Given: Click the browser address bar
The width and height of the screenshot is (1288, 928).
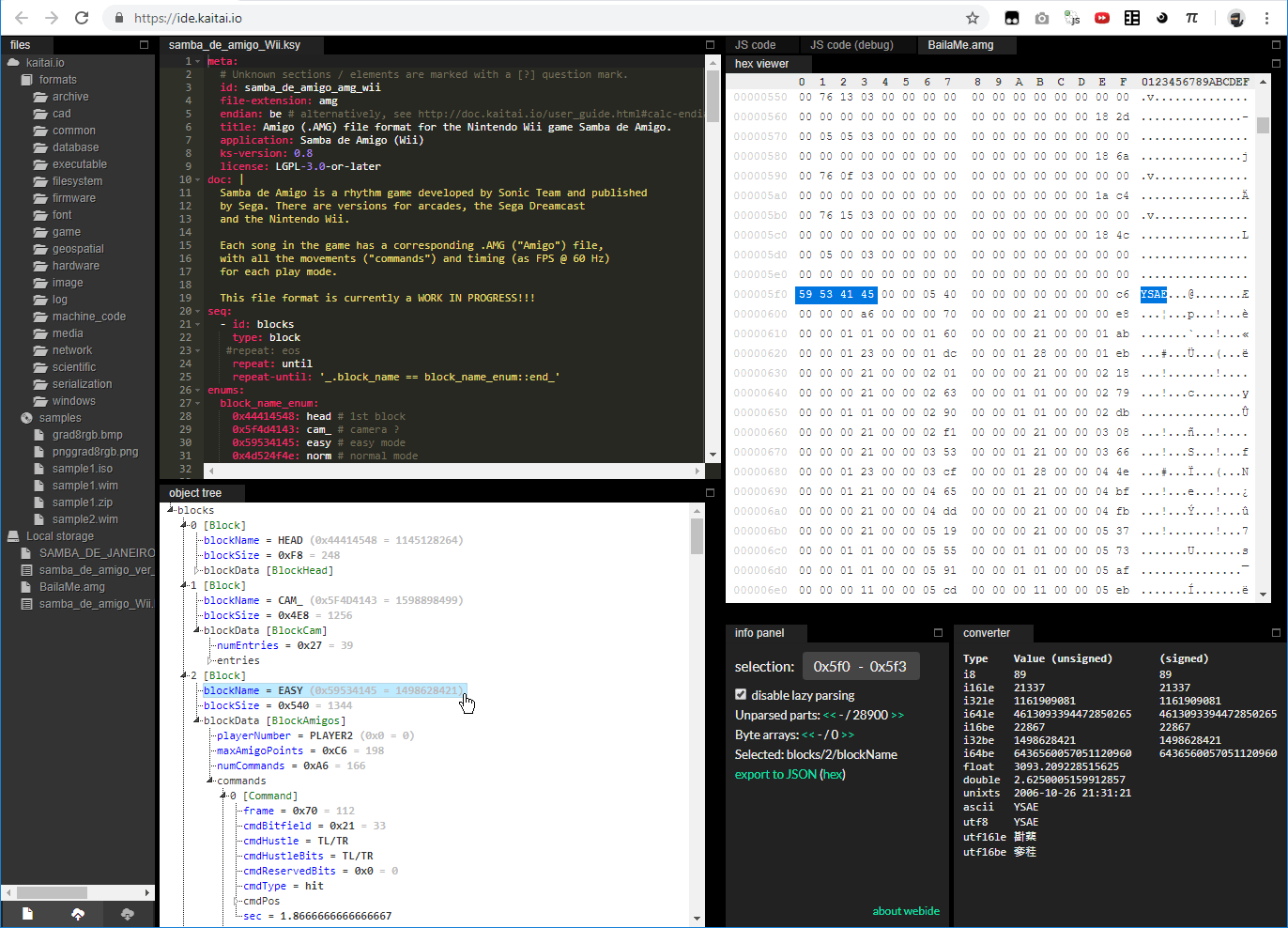Looking at the screenshot, I should click(544, 18).
